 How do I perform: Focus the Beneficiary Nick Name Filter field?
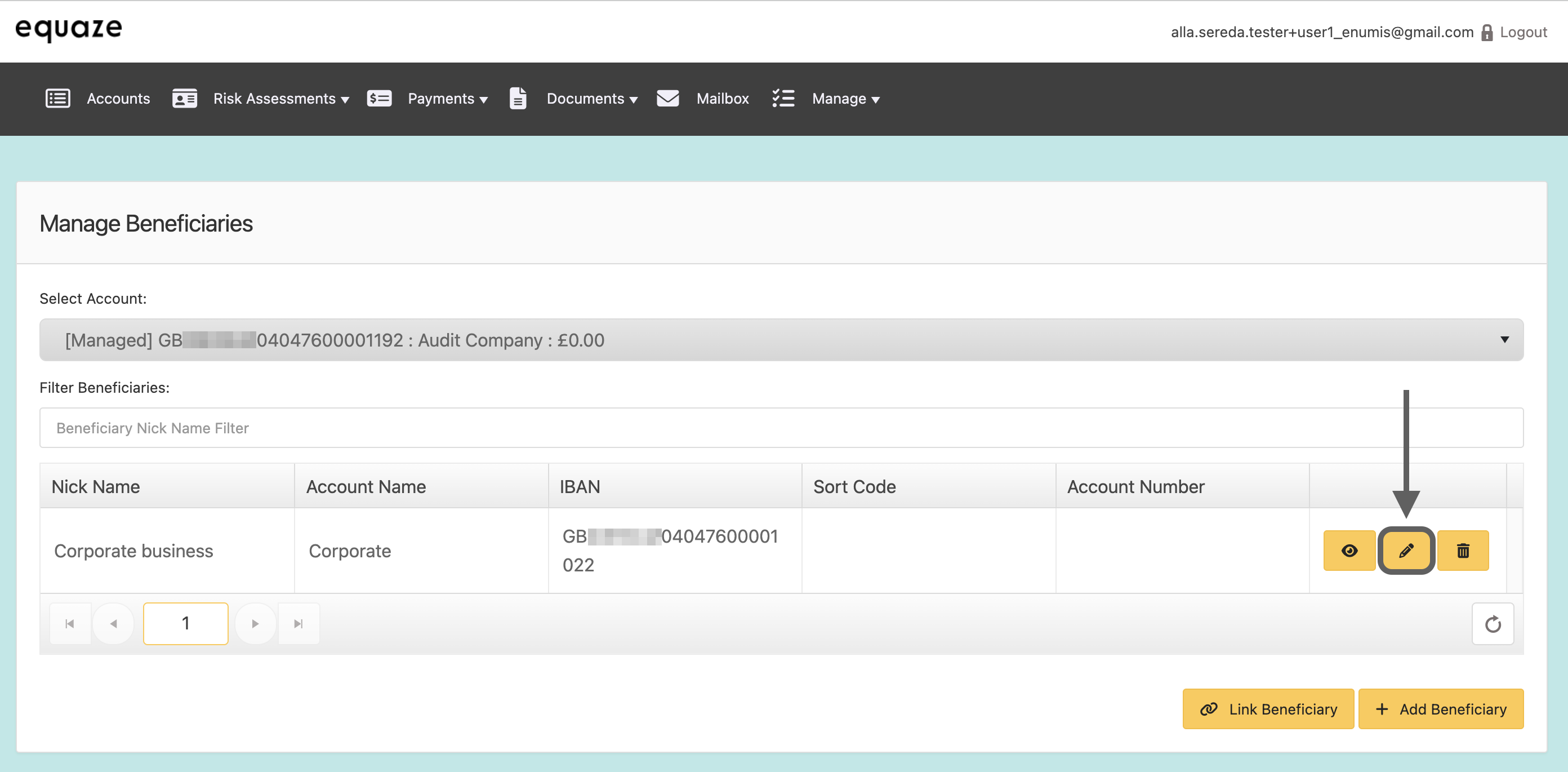tap(781, 428)
